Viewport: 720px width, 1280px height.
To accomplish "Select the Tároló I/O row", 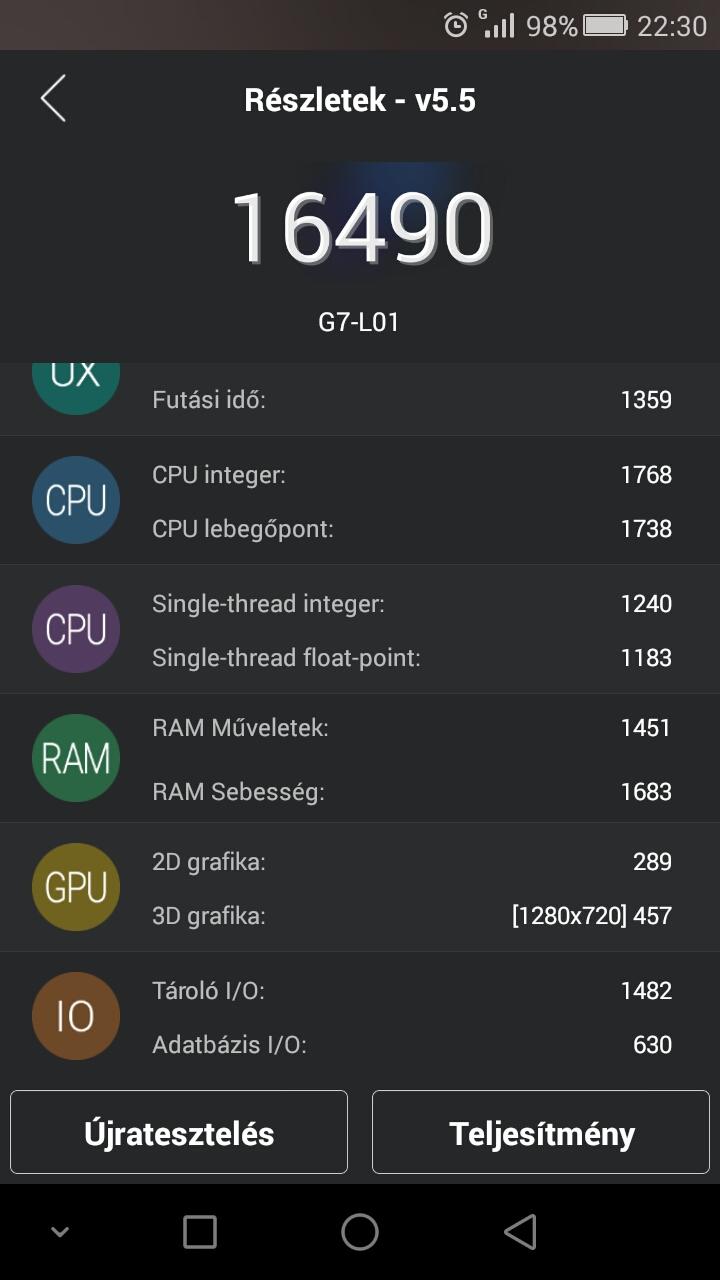I will coord(412,990).
